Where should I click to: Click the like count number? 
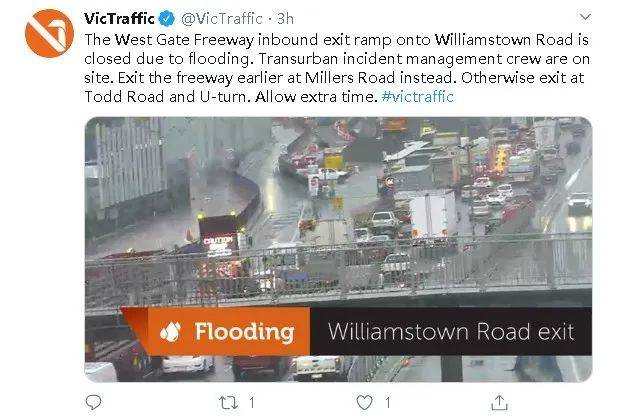387,403
